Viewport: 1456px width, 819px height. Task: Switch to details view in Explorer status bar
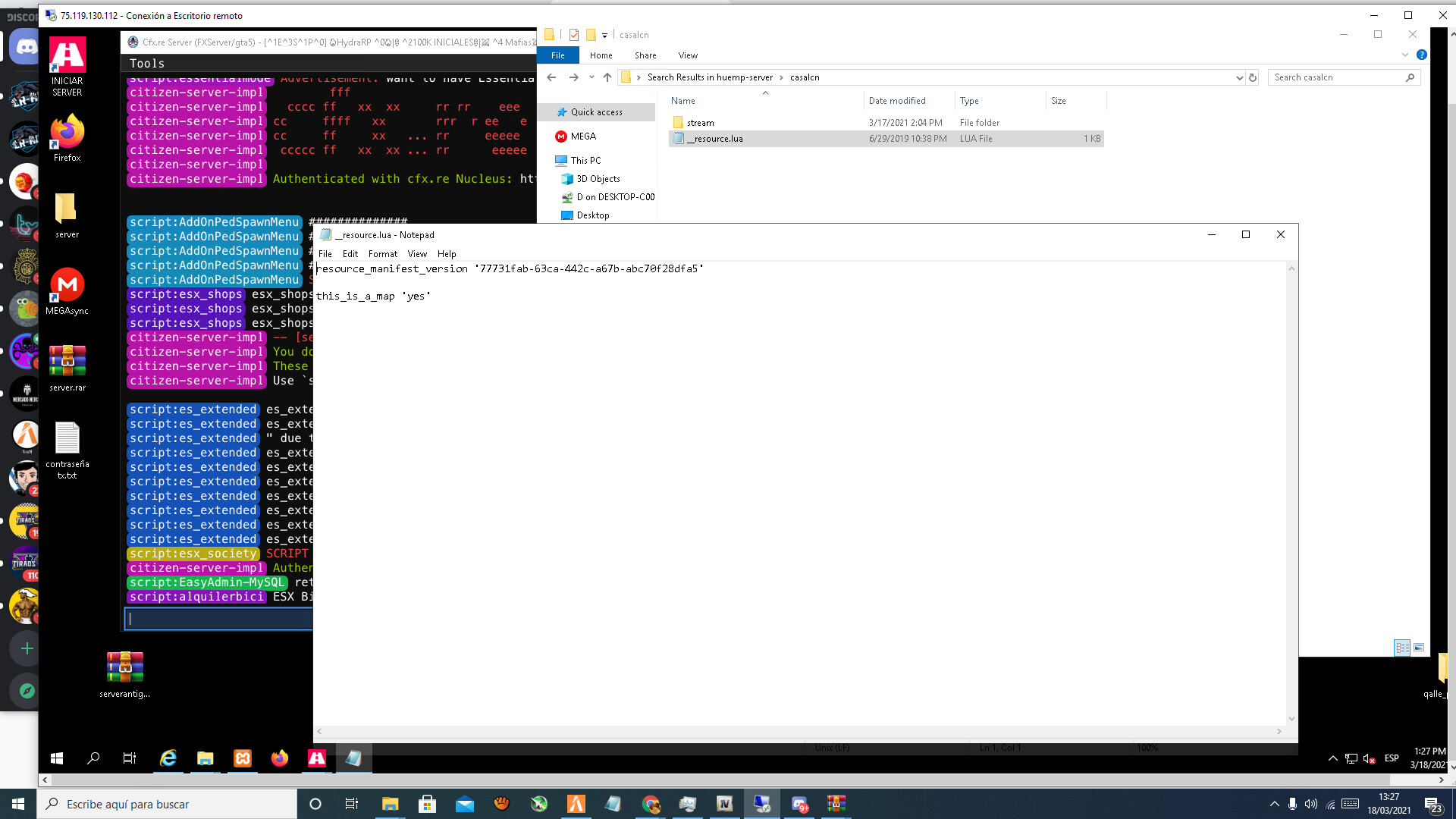tap(1401, 648)
